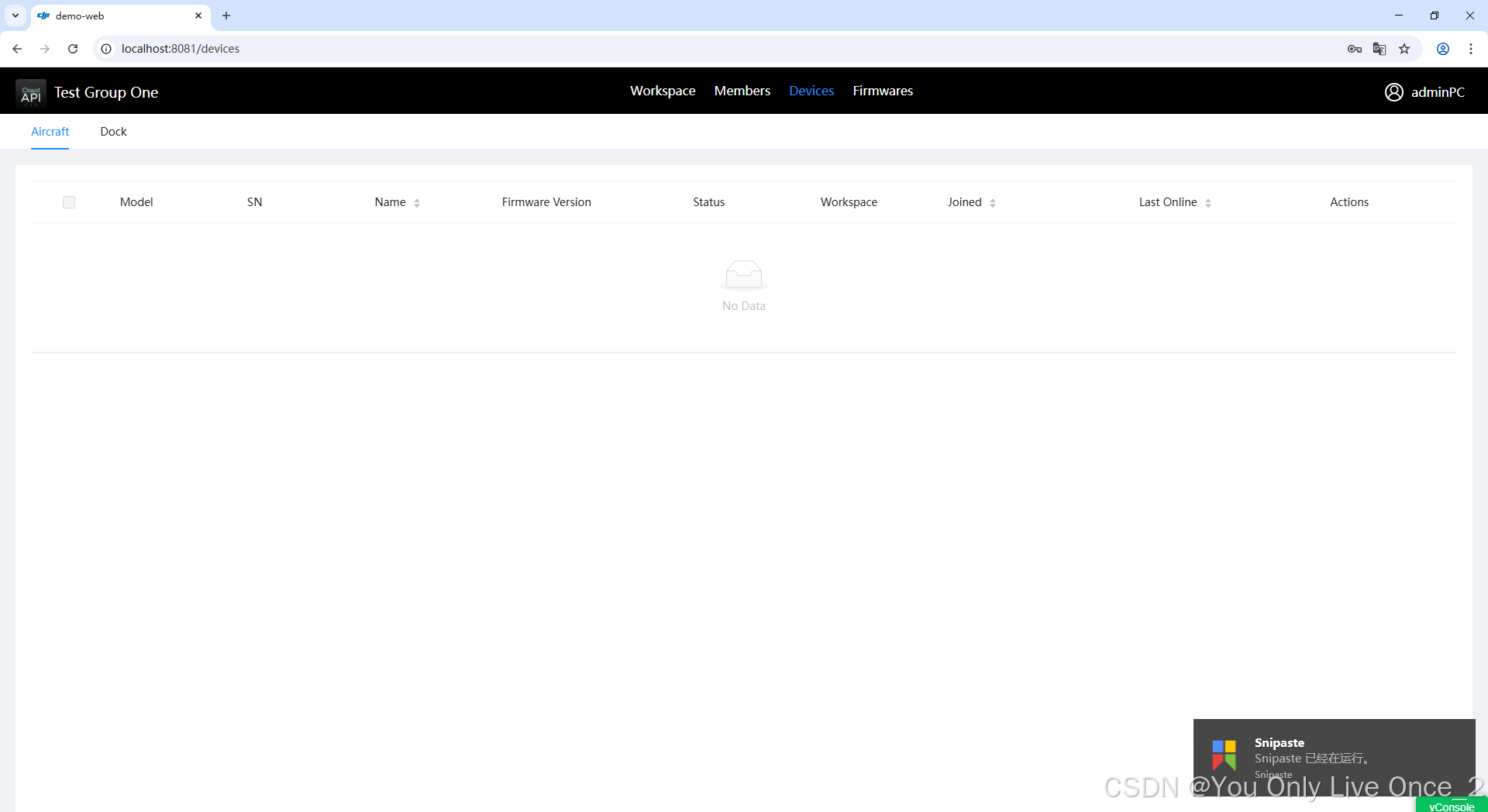Click the No Data empty inbox icon
1488x812 pixels.
pyautogui.click(x=744, y=275)
